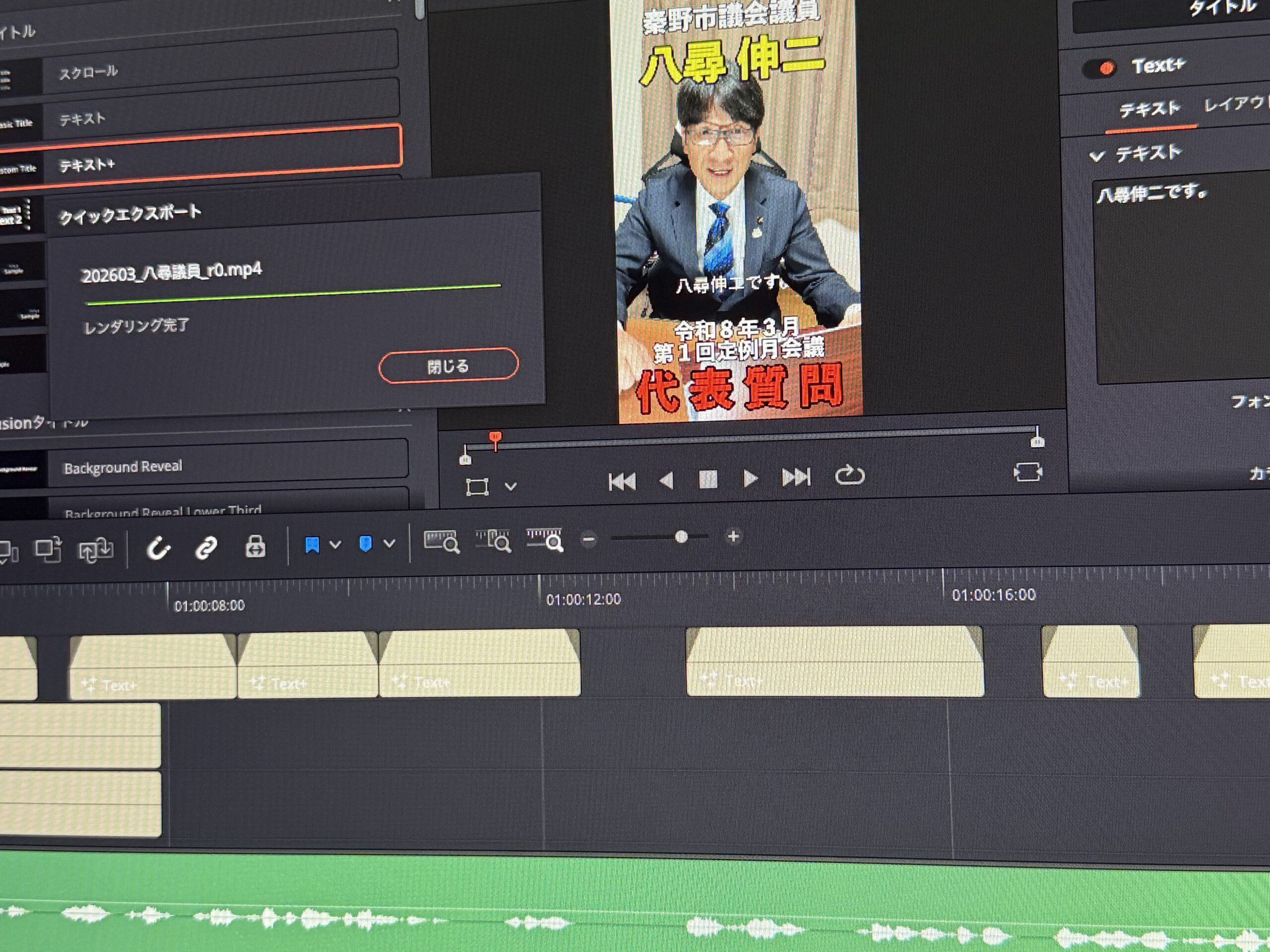1270x952 pixels.
Task: Toggle the timeline snapping magnet icon
Action: pos(158,548)
